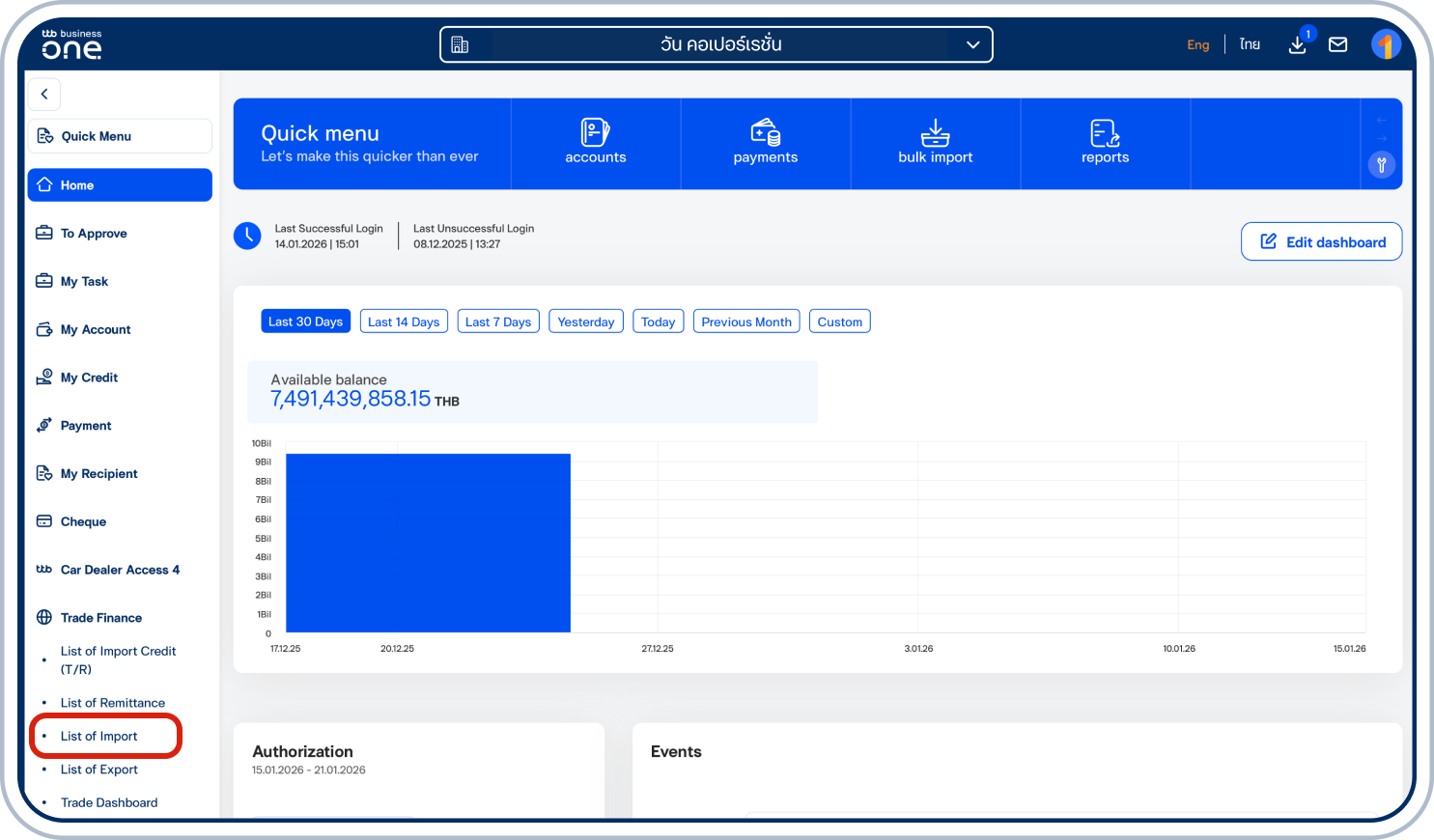The height and width of the screenshot is (840, 1434).
Task: Expand the company selector dropdown
Action: (x=972, y=44)
